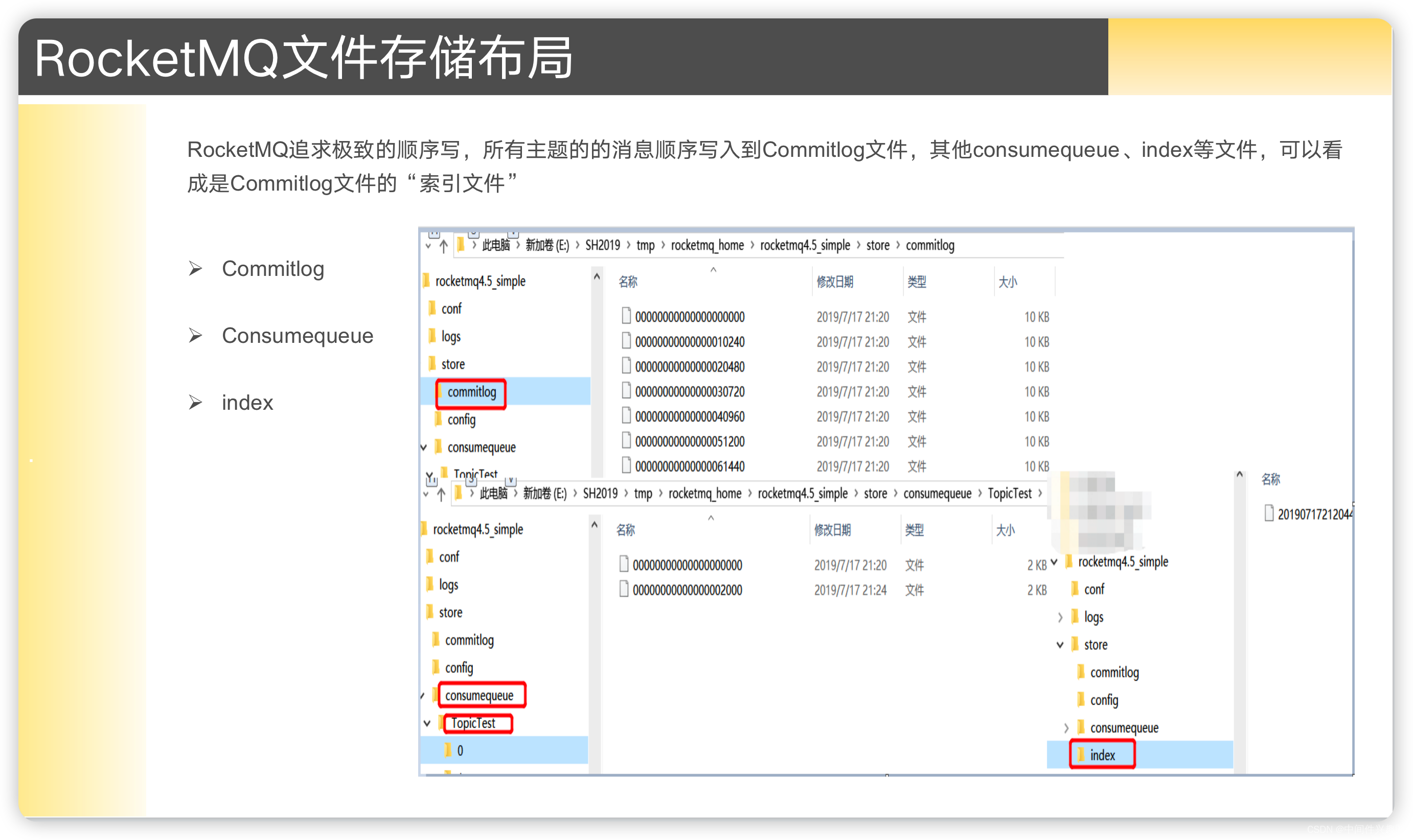Viewport: 1413px width, 840px height.
Task: Collapse the TopicTest tree node chevron
Action: coord(427,724)
